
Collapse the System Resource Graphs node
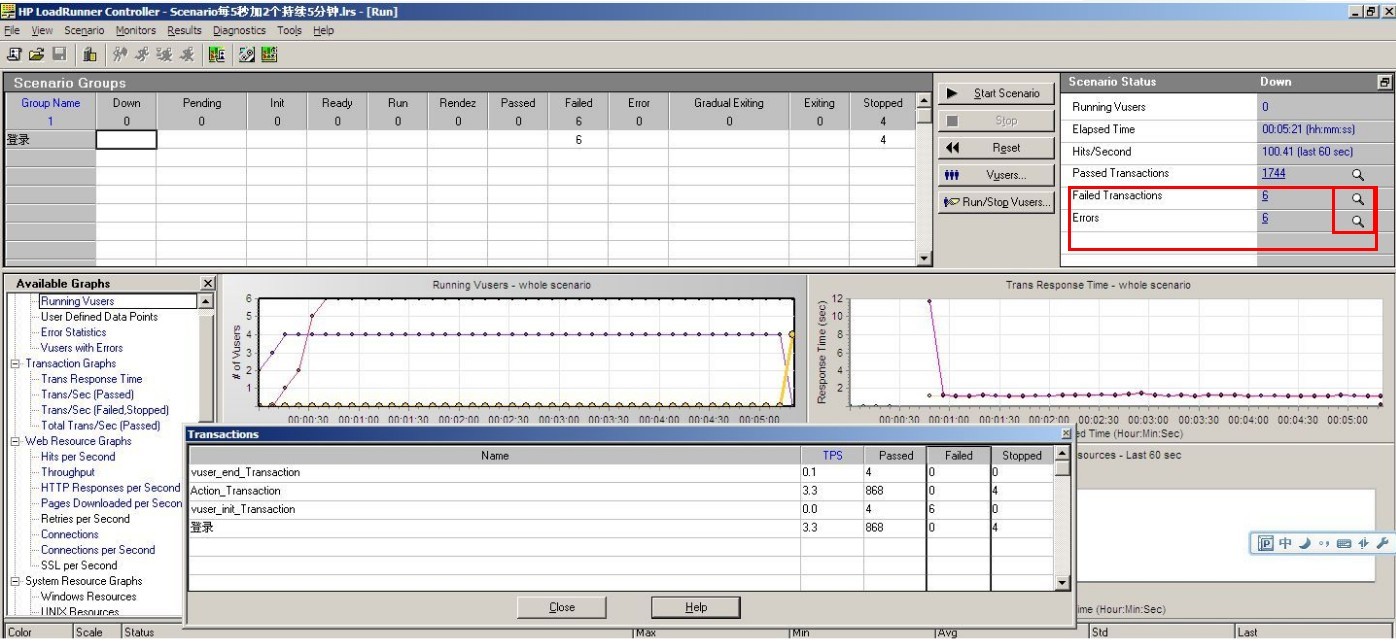pos(16,581)
